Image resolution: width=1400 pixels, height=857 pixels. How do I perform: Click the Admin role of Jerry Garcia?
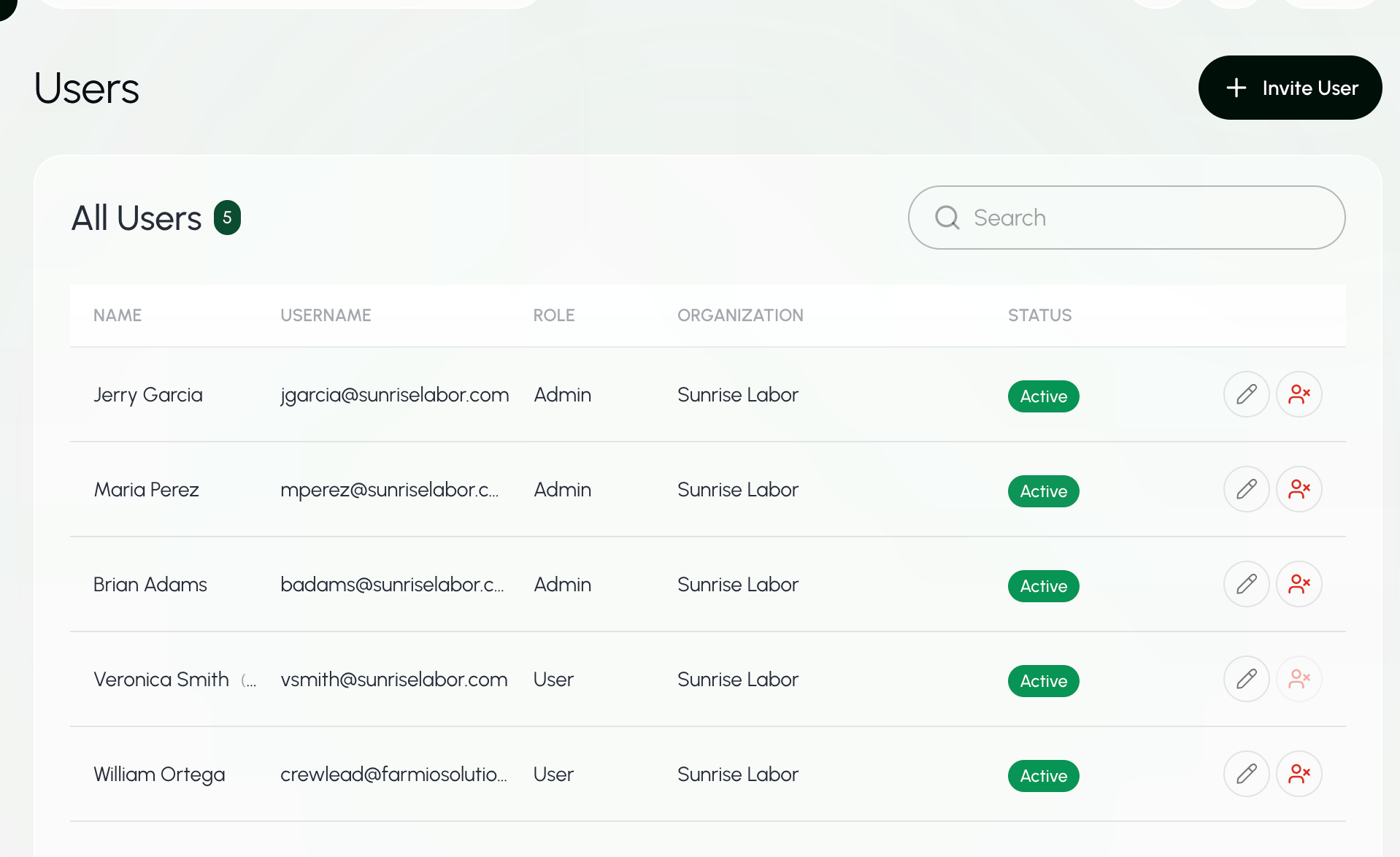click(x=562, y=395)
